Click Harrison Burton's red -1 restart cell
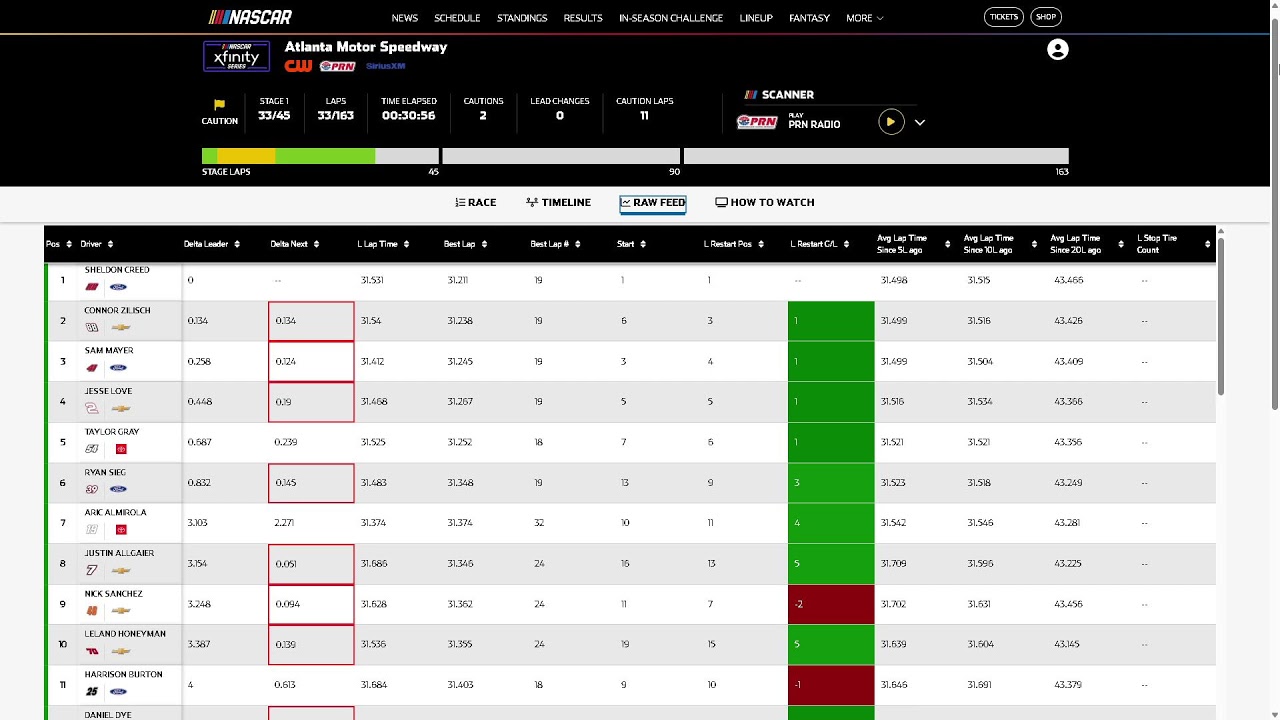 click(831, 685)
